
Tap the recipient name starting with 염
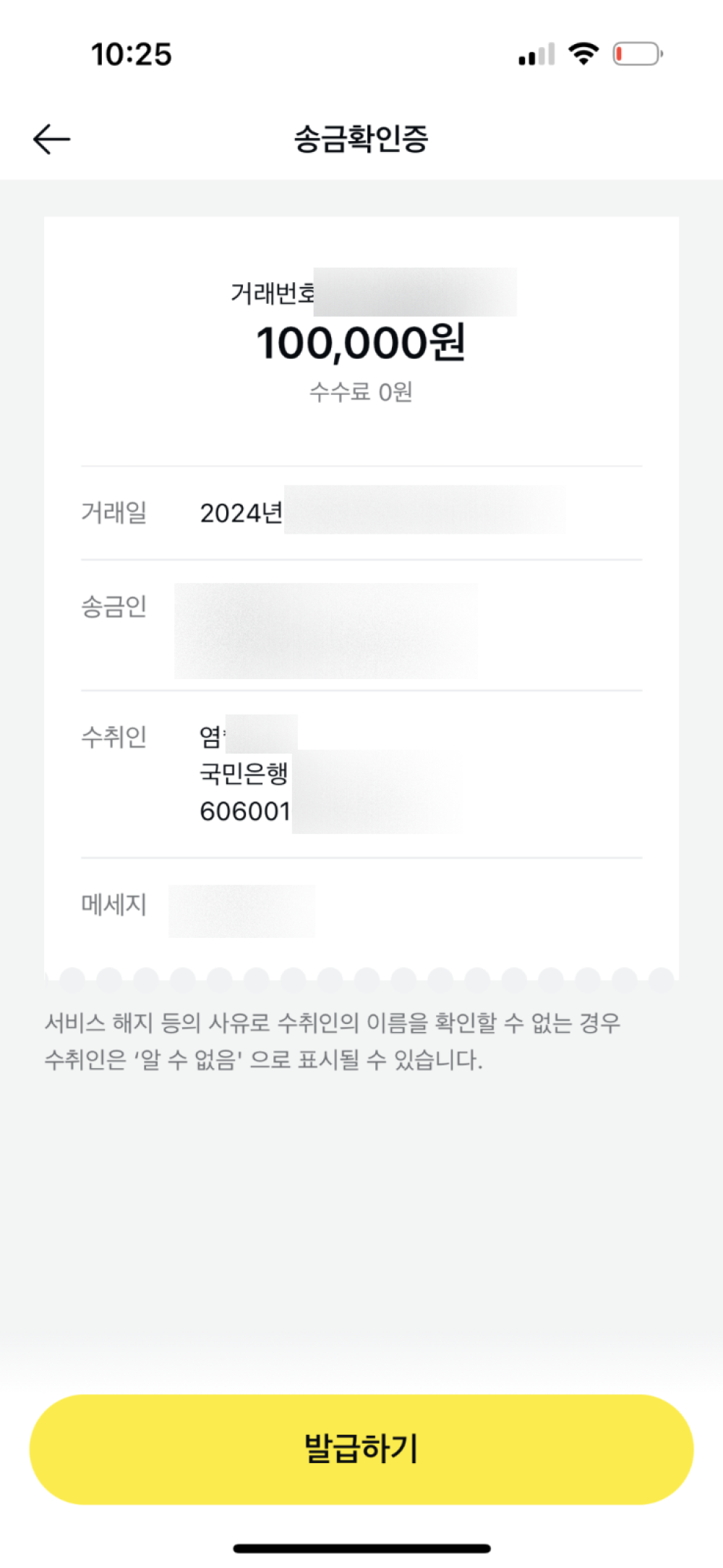point(211,737)
